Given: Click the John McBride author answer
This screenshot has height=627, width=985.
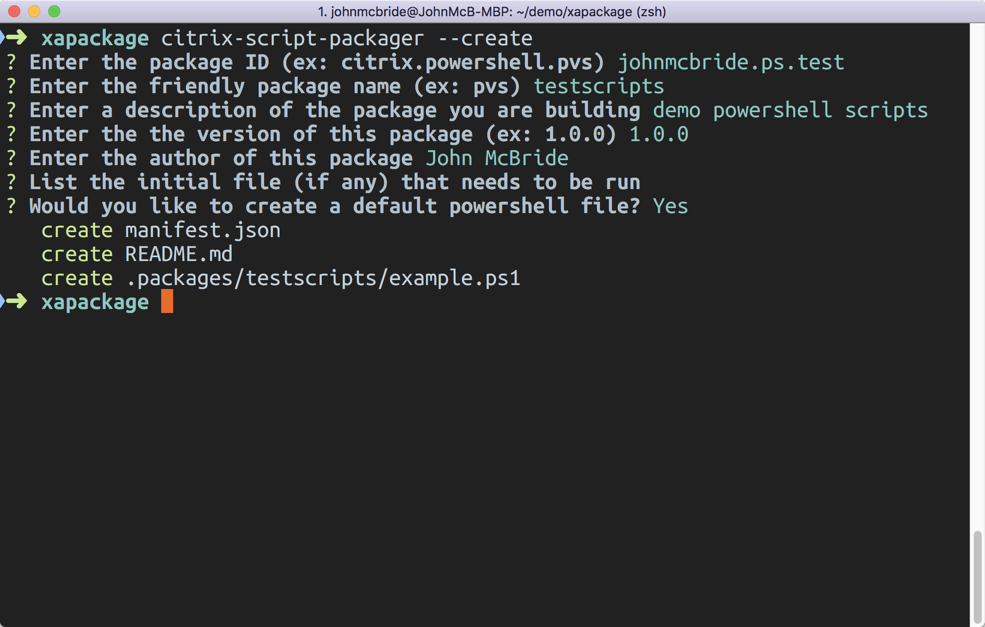Looking at the screenshot, I should 497,158.
